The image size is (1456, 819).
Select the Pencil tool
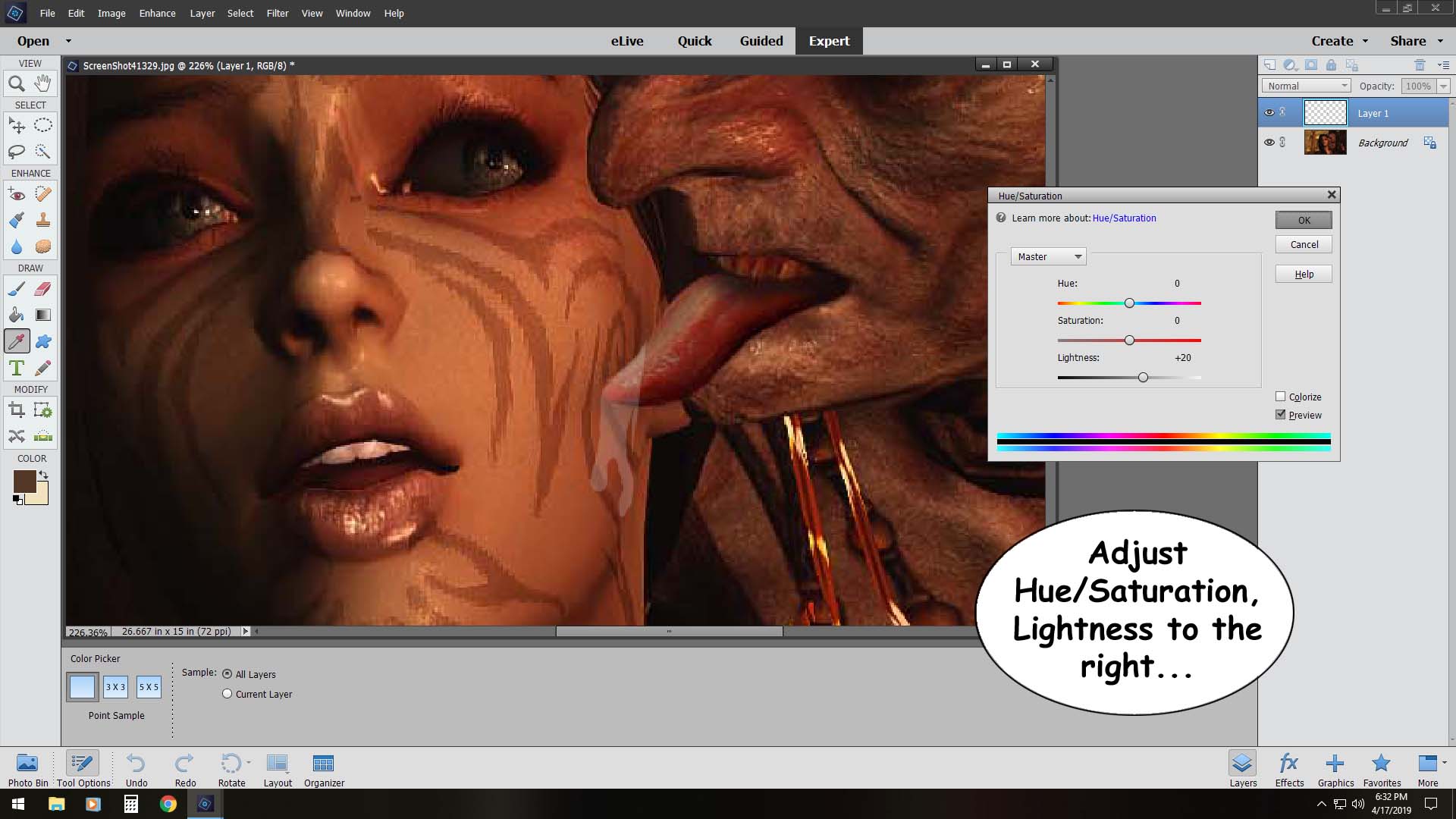pyautogui.click(x=43, y=368)
